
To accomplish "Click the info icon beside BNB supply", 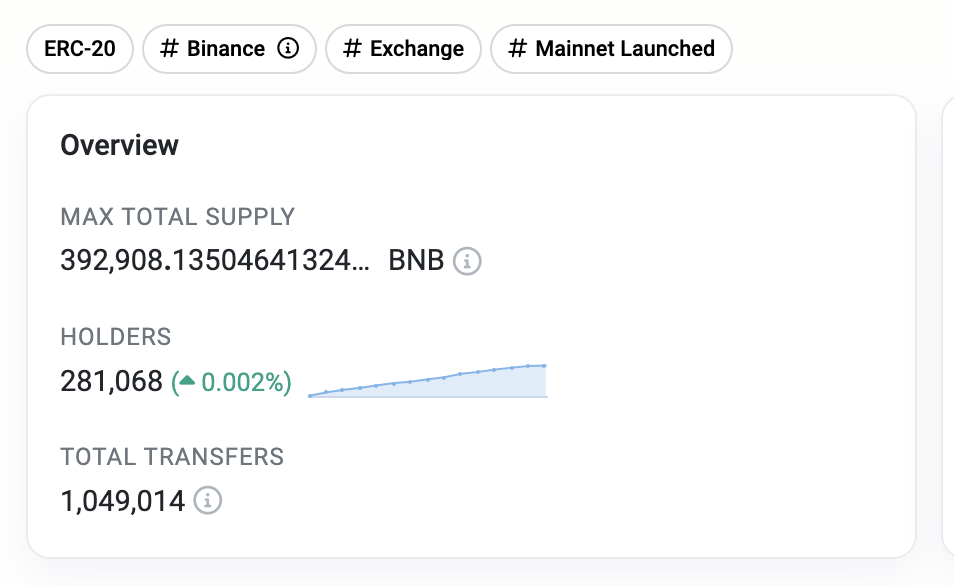I will pyautogui.click(x=466, y=261).
